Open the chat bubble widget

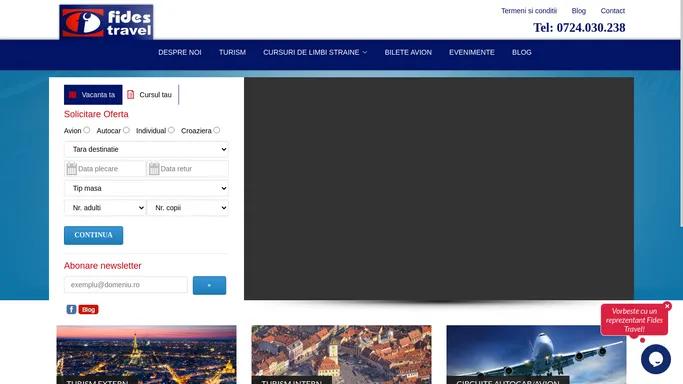coord(656,359)
